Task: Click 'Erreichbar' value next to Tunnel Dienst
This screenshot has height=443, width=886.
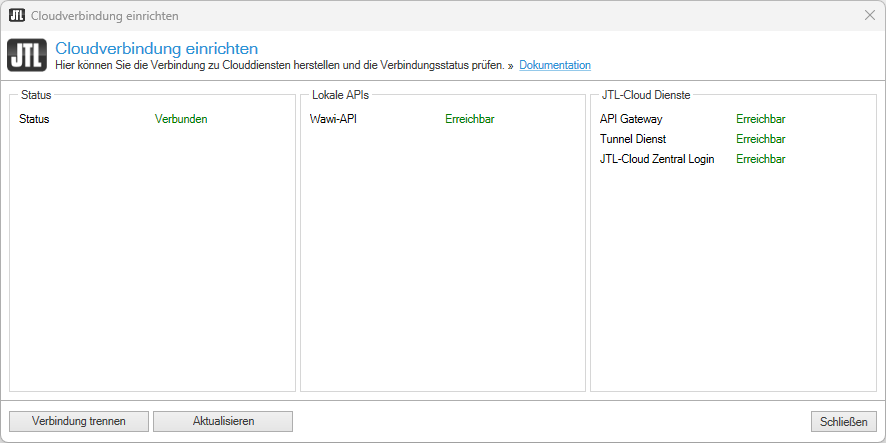Action: (x=761, y=139)
